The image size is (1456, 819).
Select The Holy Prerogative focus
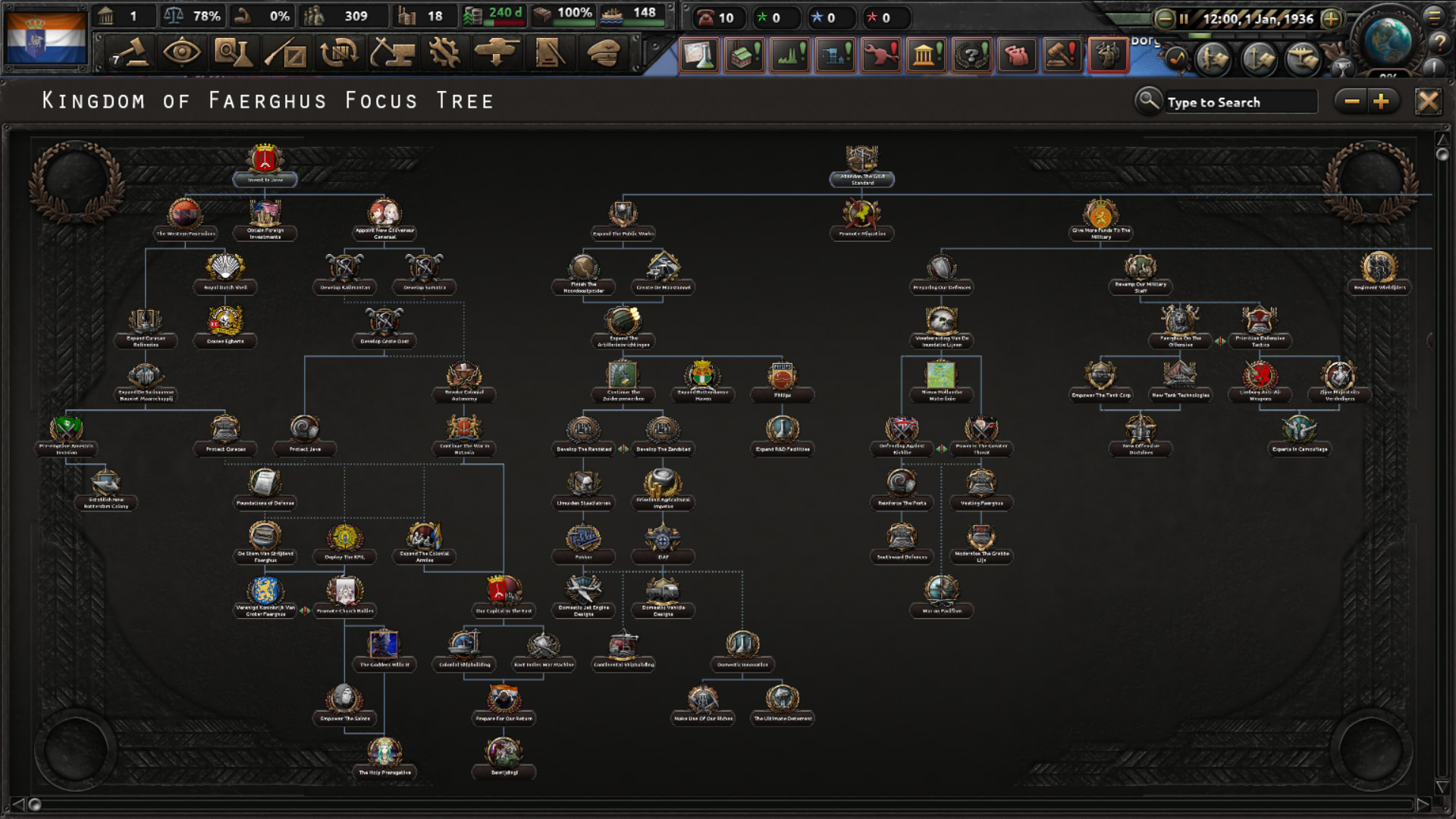384,758
